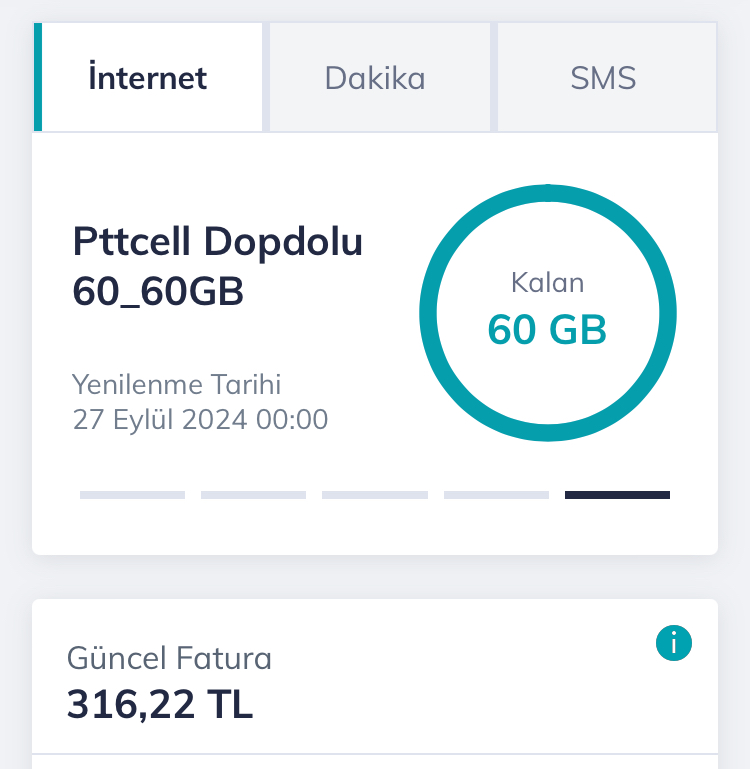Go to second package carousel indicator

(254, 495)
